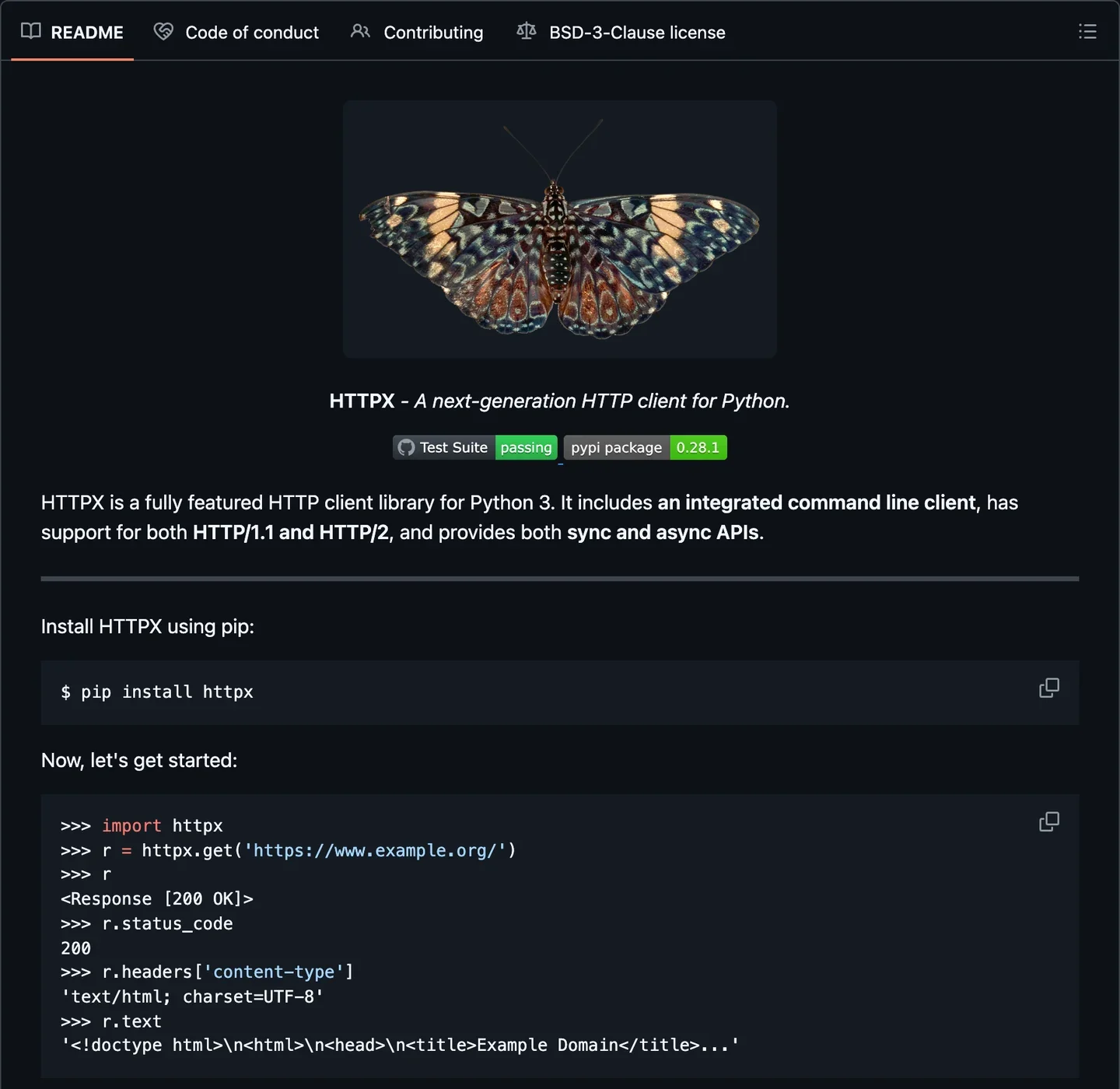The height and width of the screenshot is (1089, 1120).
Task: Click 'an integrated command line client' bold text
Action: point(817,502)
